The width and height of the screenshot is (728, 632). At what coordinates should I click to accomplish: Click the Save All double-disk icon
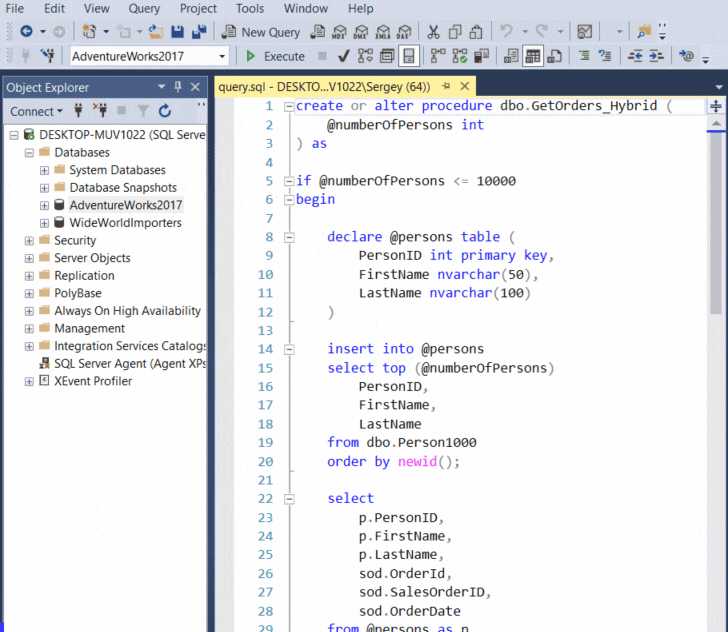(x=199, y=32)
